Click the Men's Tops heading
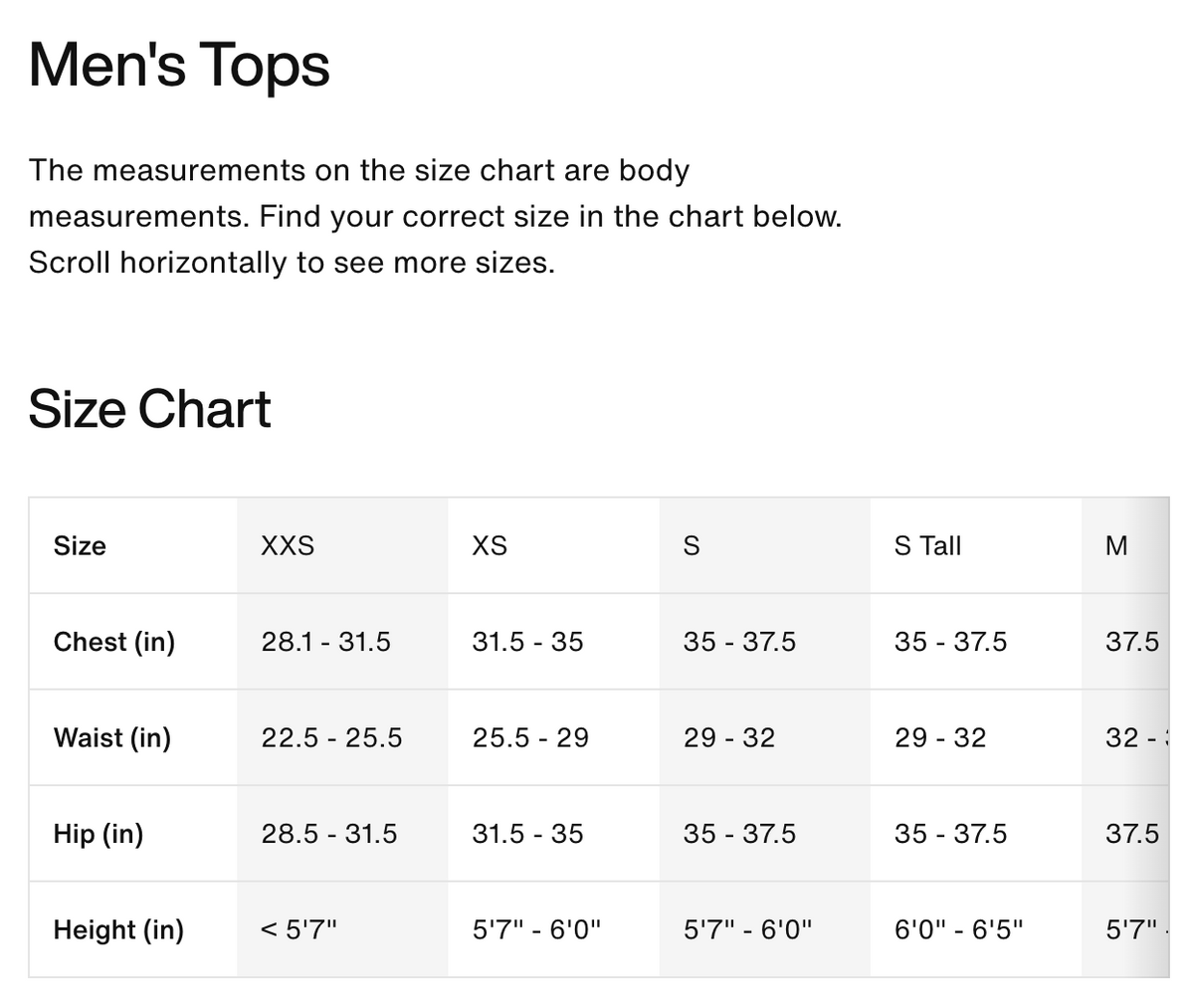 point(179,66)
